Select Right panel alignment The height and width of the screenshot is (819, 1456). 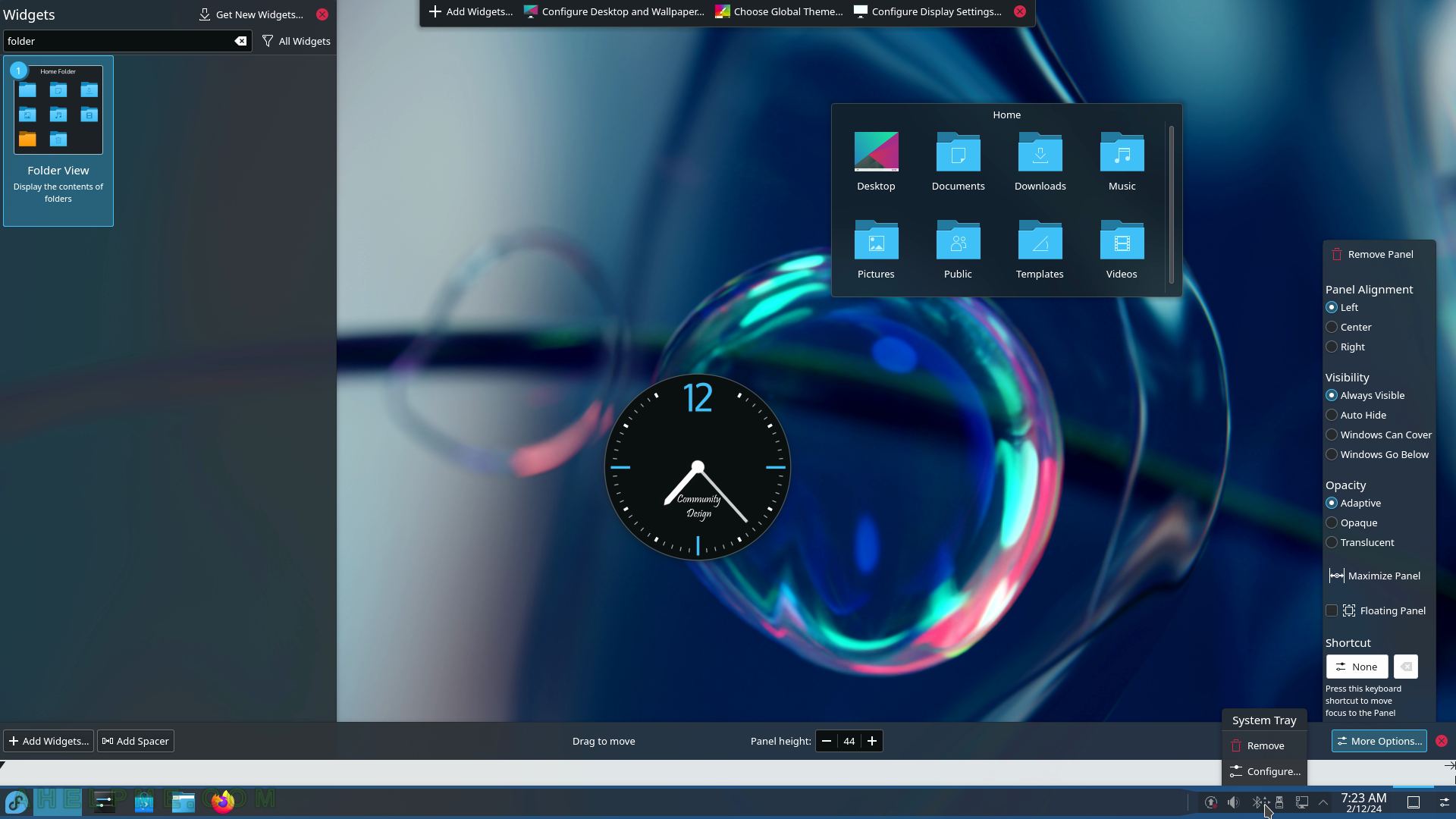[x=1345, y=347]
